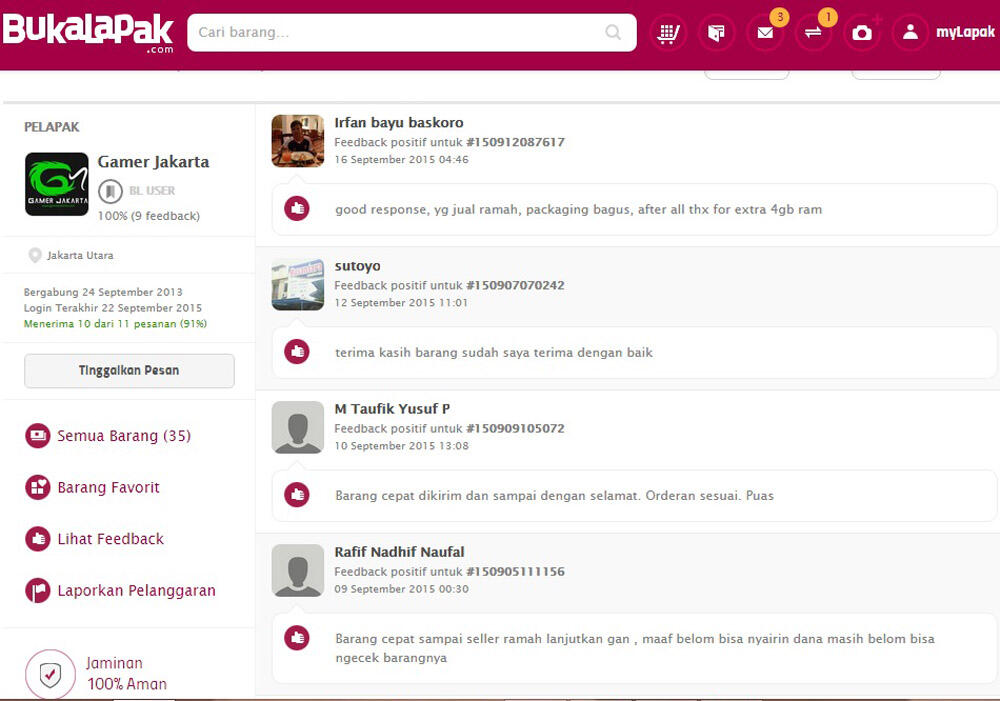Click the Barang Favorit icon
This screenshot has width=1000, height=701.
coord(38,487)
